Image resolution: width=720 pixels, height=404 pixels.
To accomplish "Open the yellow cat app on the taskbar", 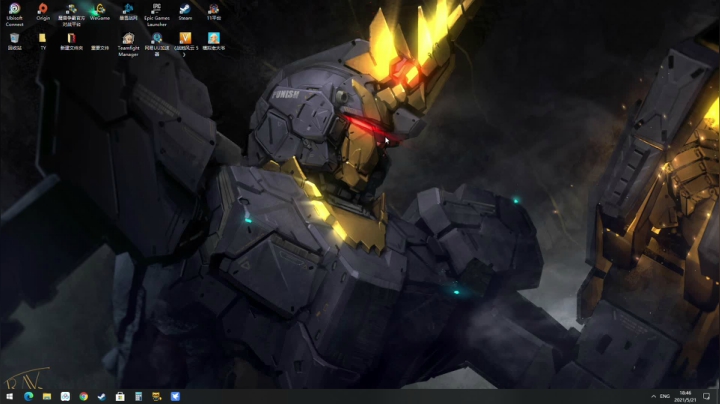I will tap(157, 396).
